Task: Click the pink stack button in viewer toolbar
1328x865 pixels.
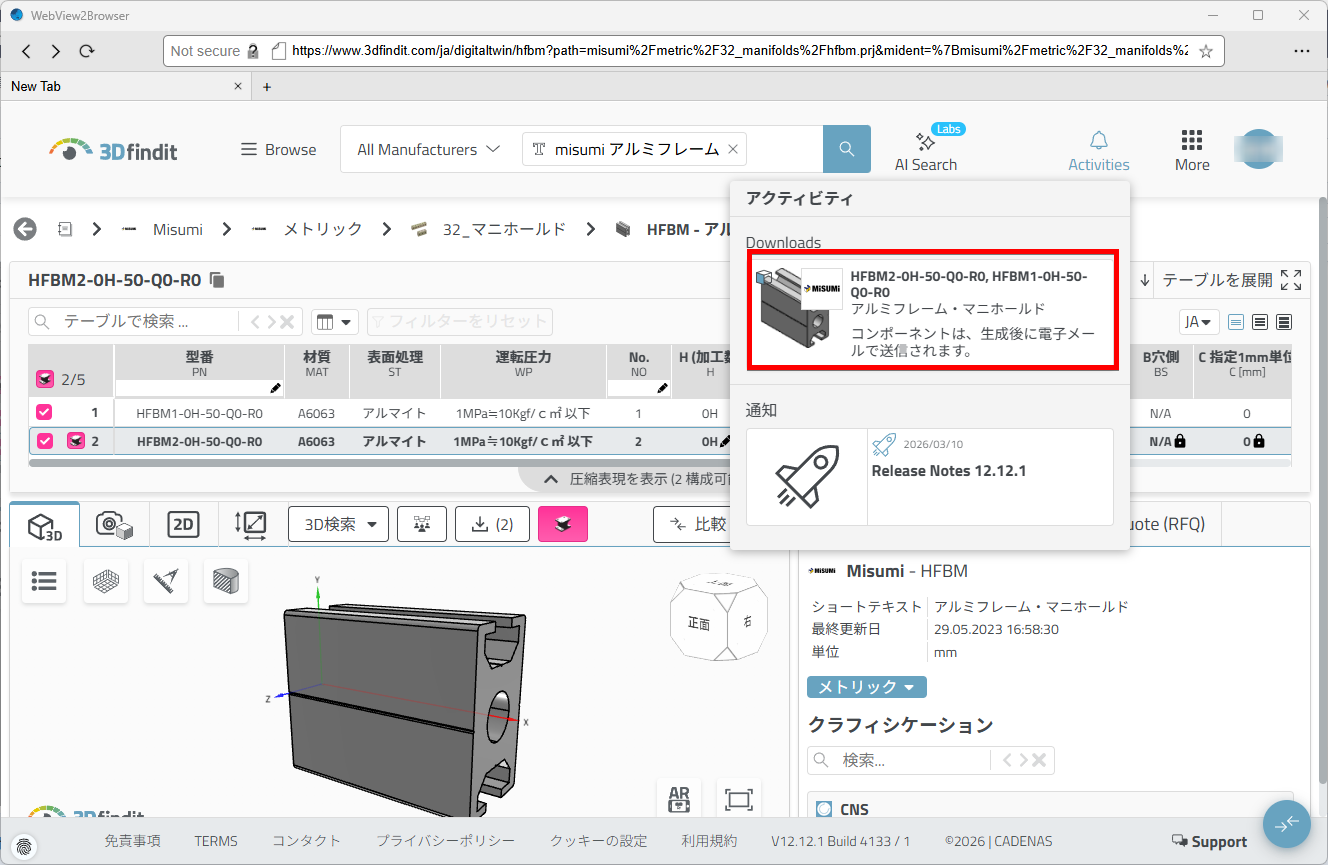Action: coord(563,524)
